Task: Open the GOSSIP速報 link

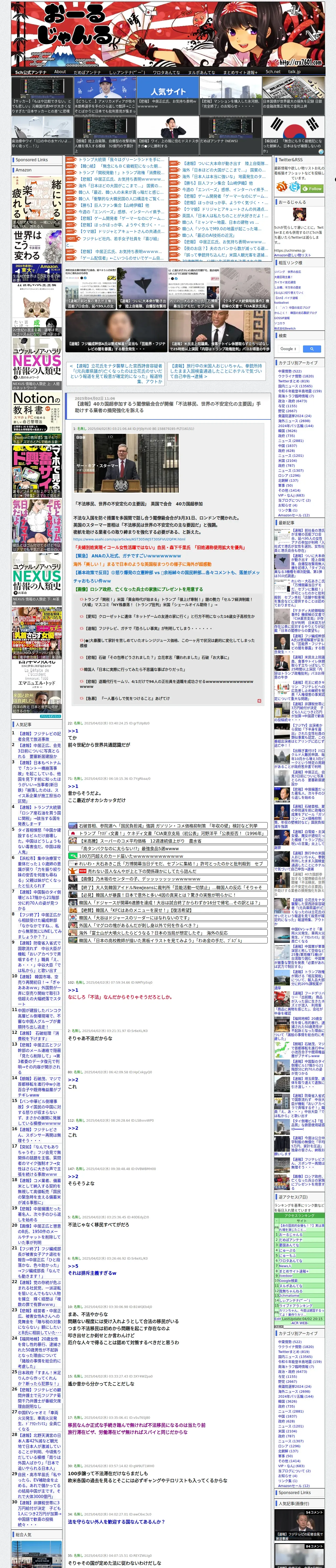Action: [x=282, y=318]
